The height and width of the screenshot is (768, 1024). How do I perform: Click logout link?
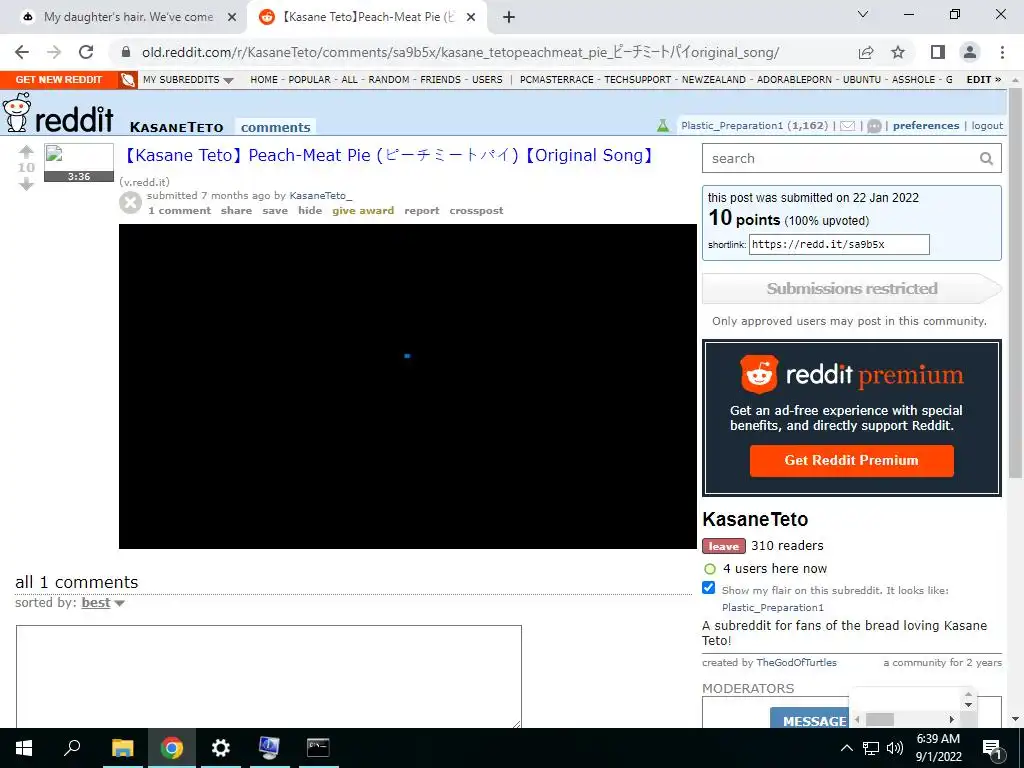pos(987,125)
